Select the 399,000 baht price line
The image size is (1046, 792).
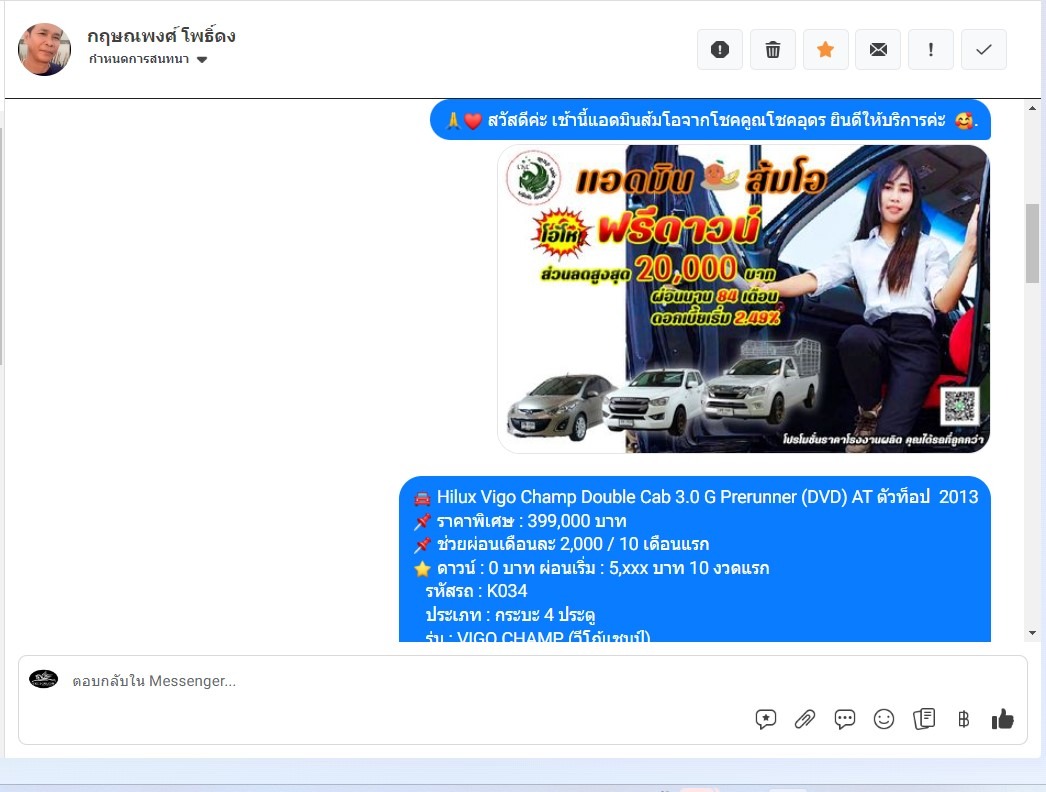520,520
